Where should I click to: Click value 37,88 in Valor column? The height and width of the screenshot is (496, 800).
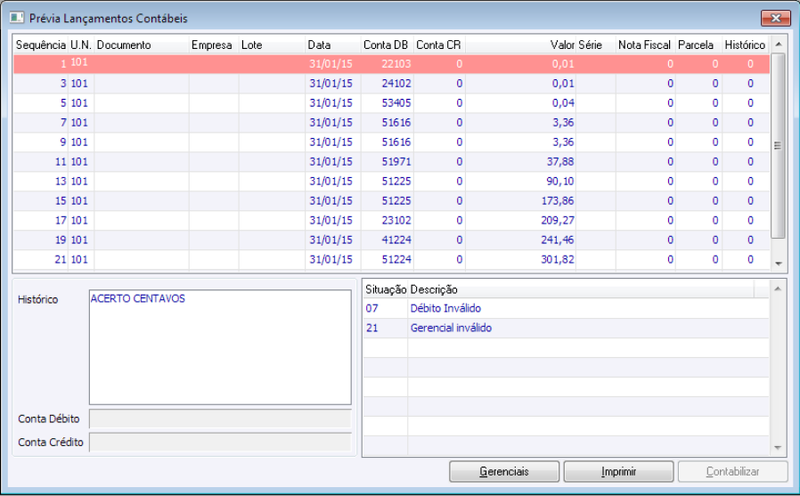click(x=560, y=162)
